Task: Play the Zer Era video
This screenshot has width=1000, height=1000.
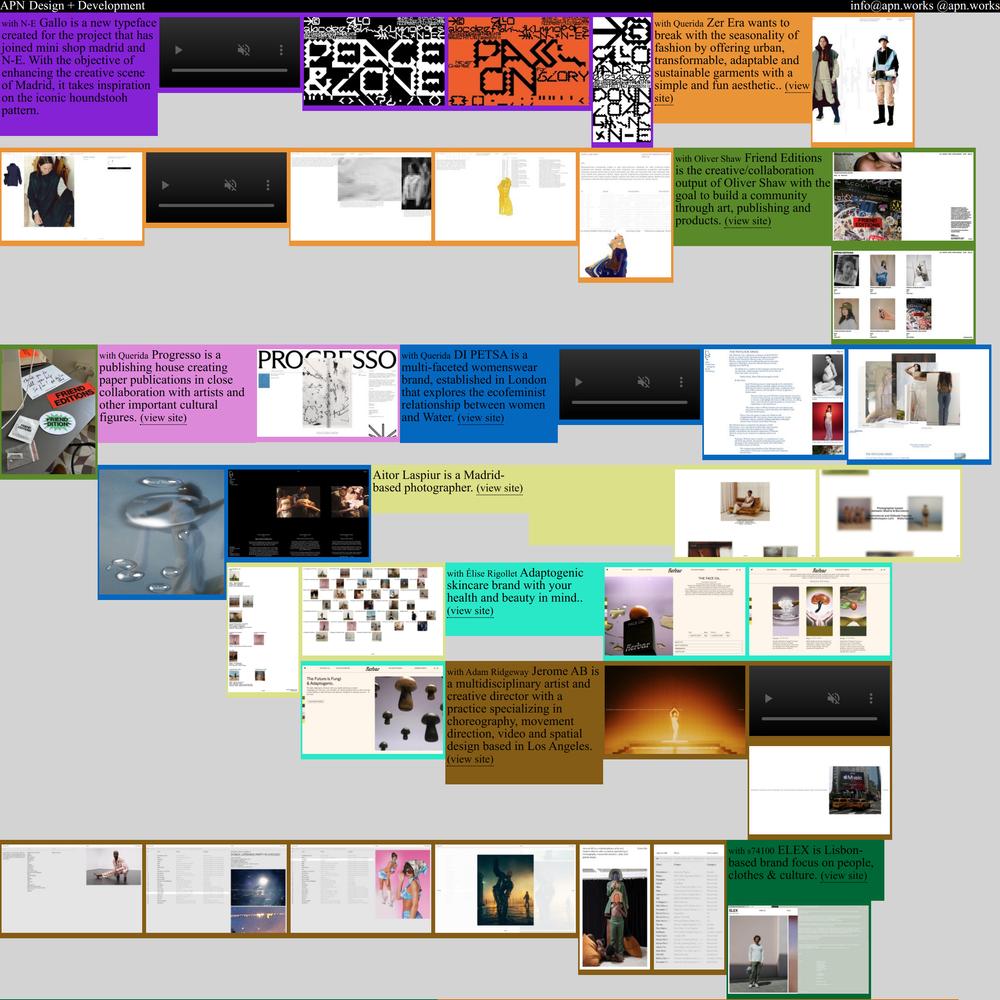Action: pyautogui.click(x=165, y=185)
